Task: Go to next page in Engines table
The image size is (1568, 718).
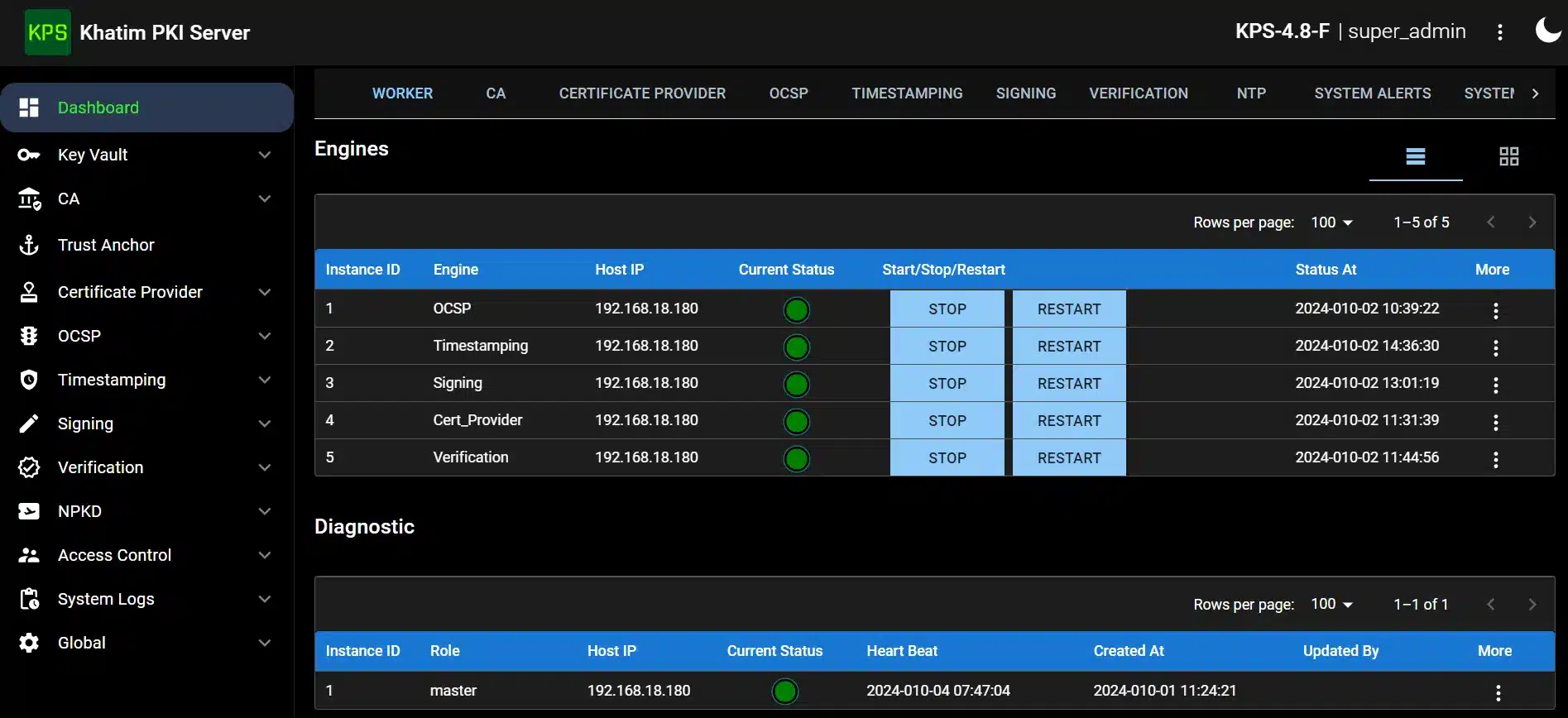Action: [1532, 223]
